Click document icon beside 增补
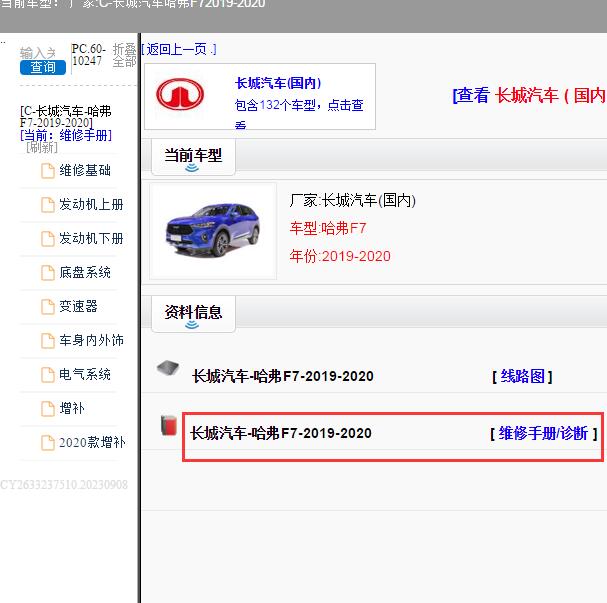Screen dimensions: 607x603 click(x=48, y=409)
